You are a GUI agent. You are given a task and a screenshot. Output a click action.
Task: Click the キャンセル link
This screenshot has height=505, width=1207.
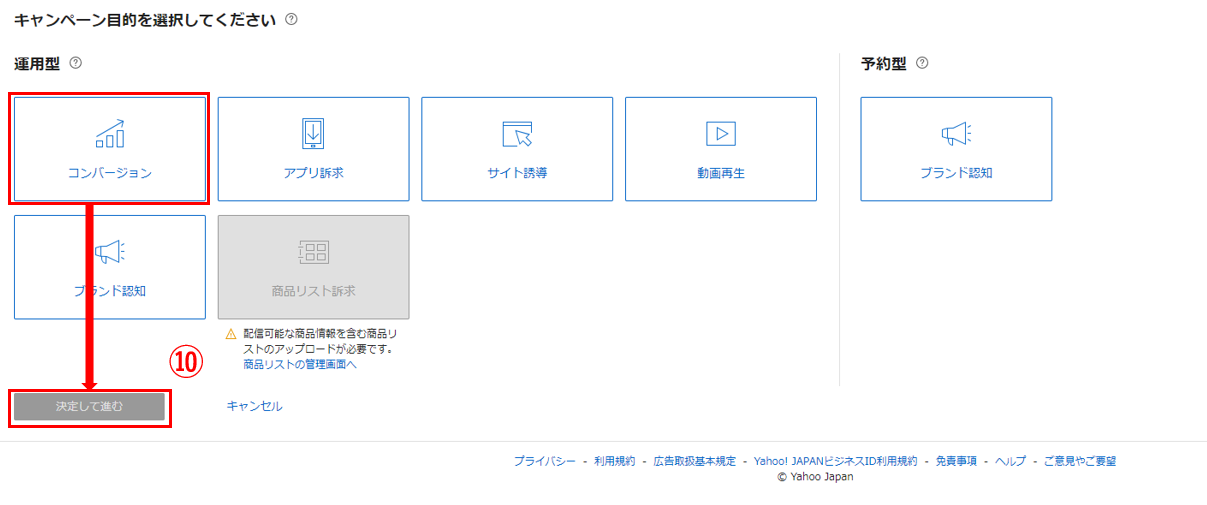tap(255, 406)
